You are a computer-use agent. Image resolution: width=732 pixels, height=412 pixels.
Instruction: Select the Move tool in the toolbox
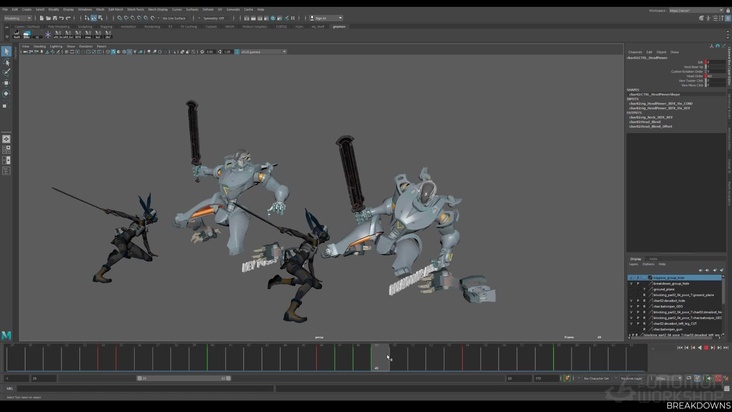[x=6, y=83]
